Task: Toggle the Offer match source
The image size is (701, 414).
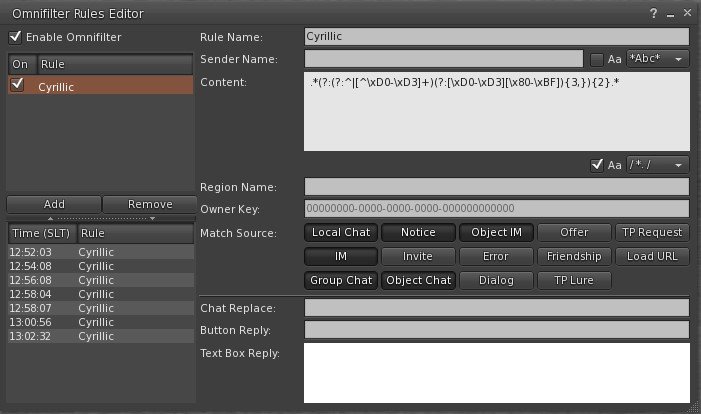Action: click(574, 232)
